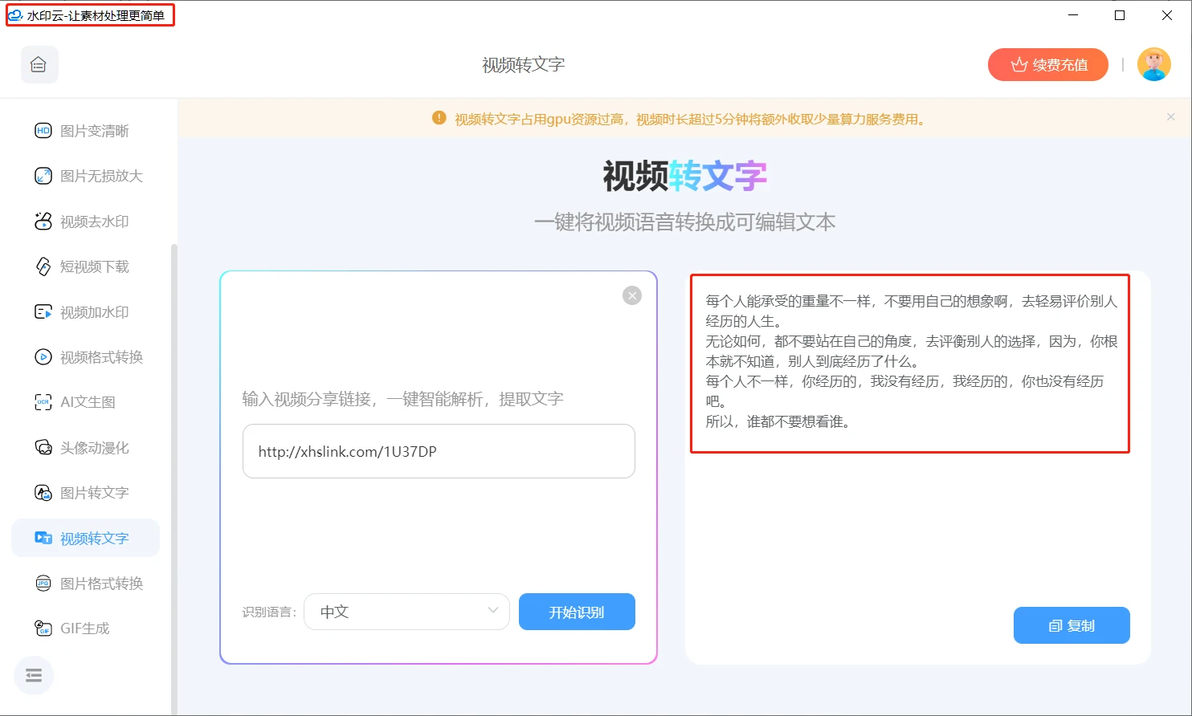Select the 视频格式转换 play icon
The height and width of the screenshot is (716, 1192).
(x=43, y=356)
